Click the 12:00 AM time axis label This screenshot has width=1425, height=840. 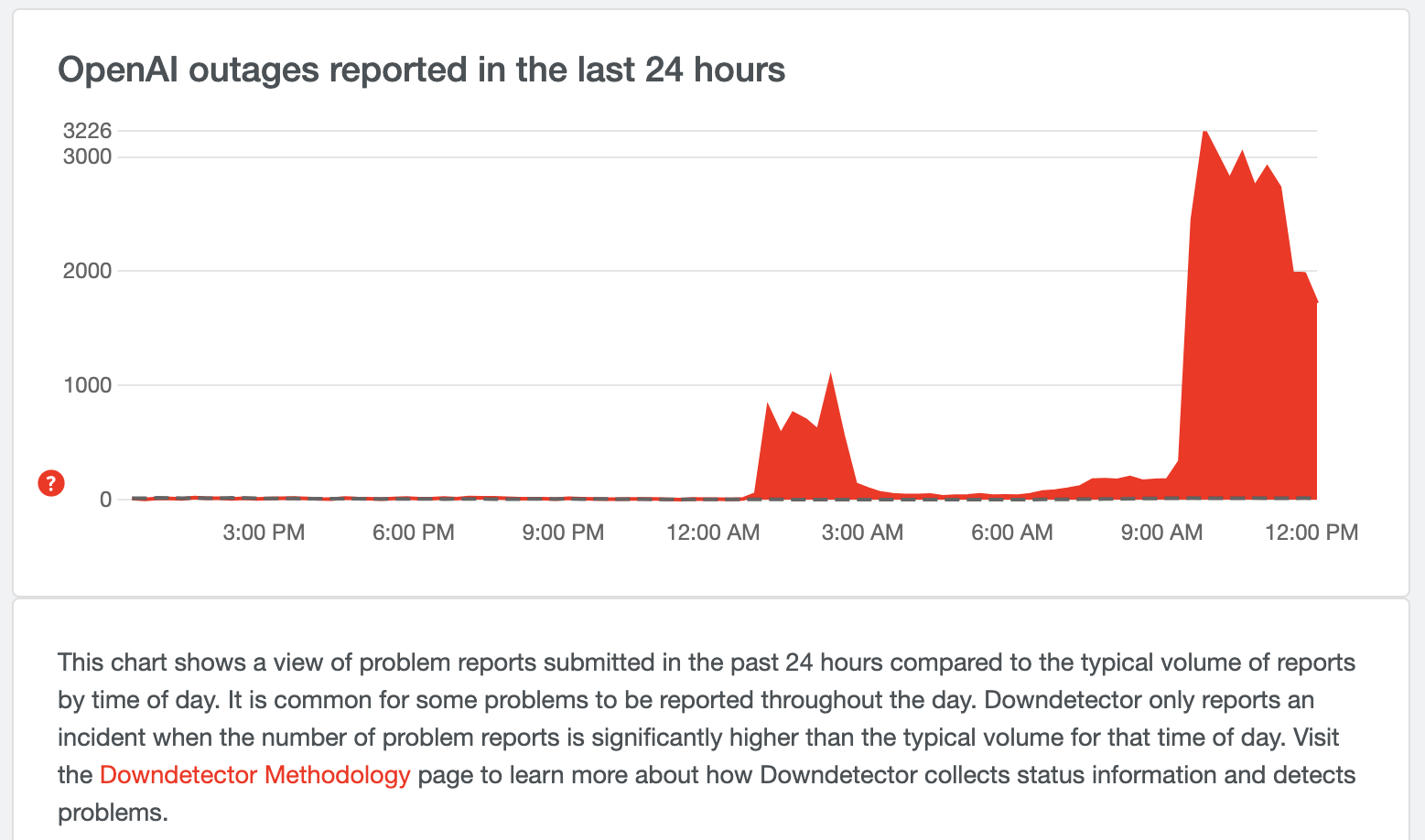tap(713, 532)
